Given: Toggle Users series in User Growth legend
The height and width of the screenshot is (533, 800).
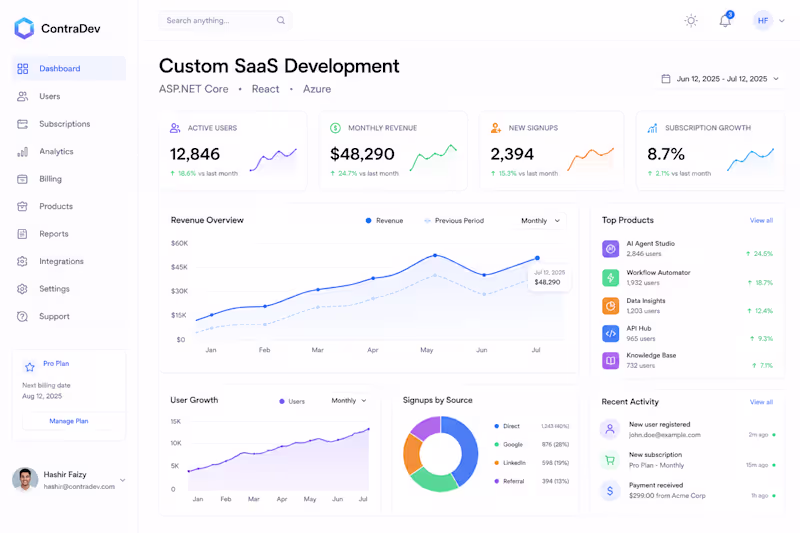Looking at the screenshot, I should (292, 401).
